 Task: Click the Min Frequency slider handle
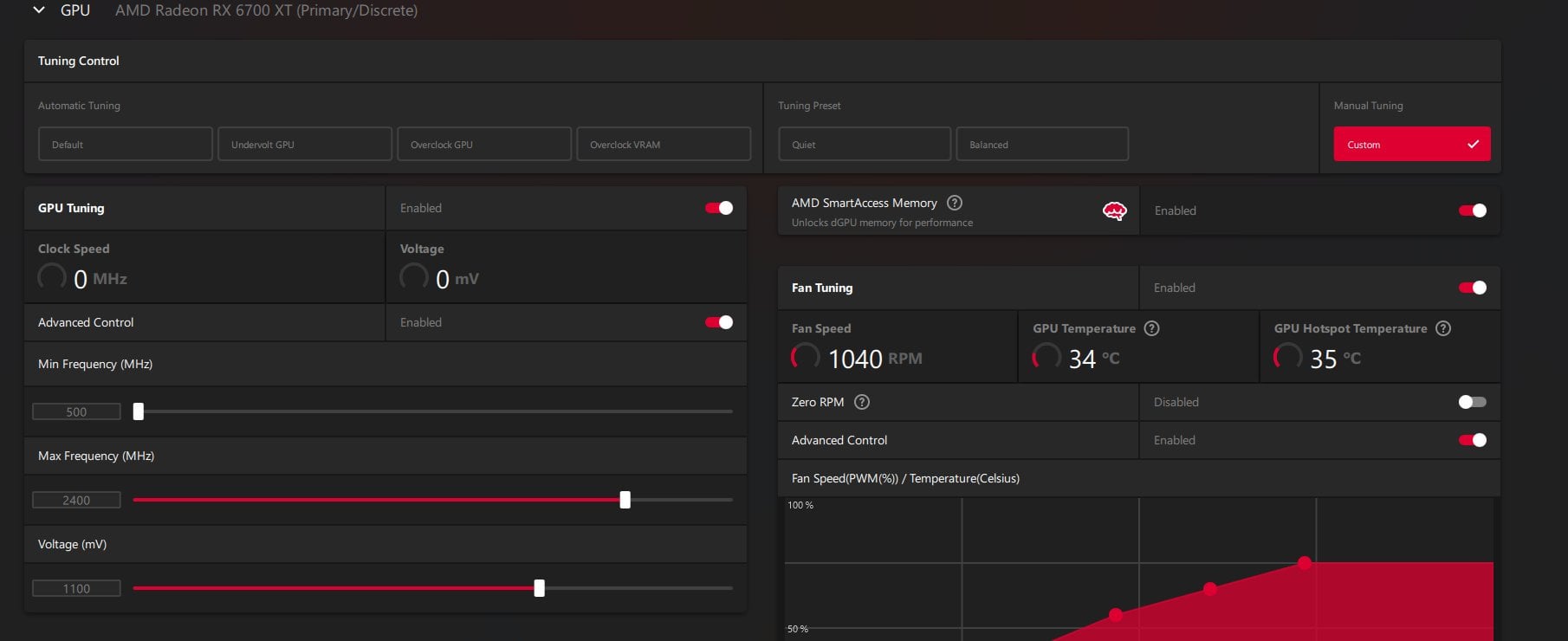[138, 411]
